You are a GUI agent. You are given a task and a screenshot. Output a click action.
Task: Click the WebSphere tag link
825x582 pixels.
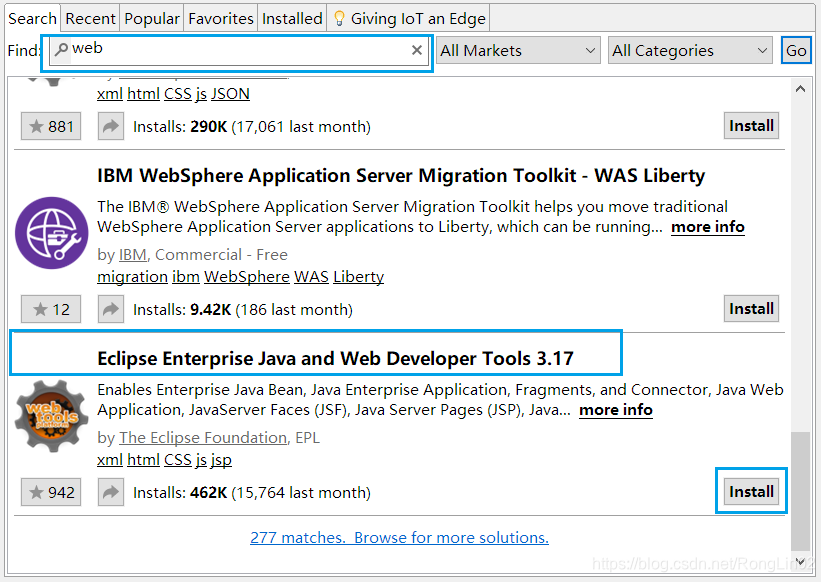point(247,277)
